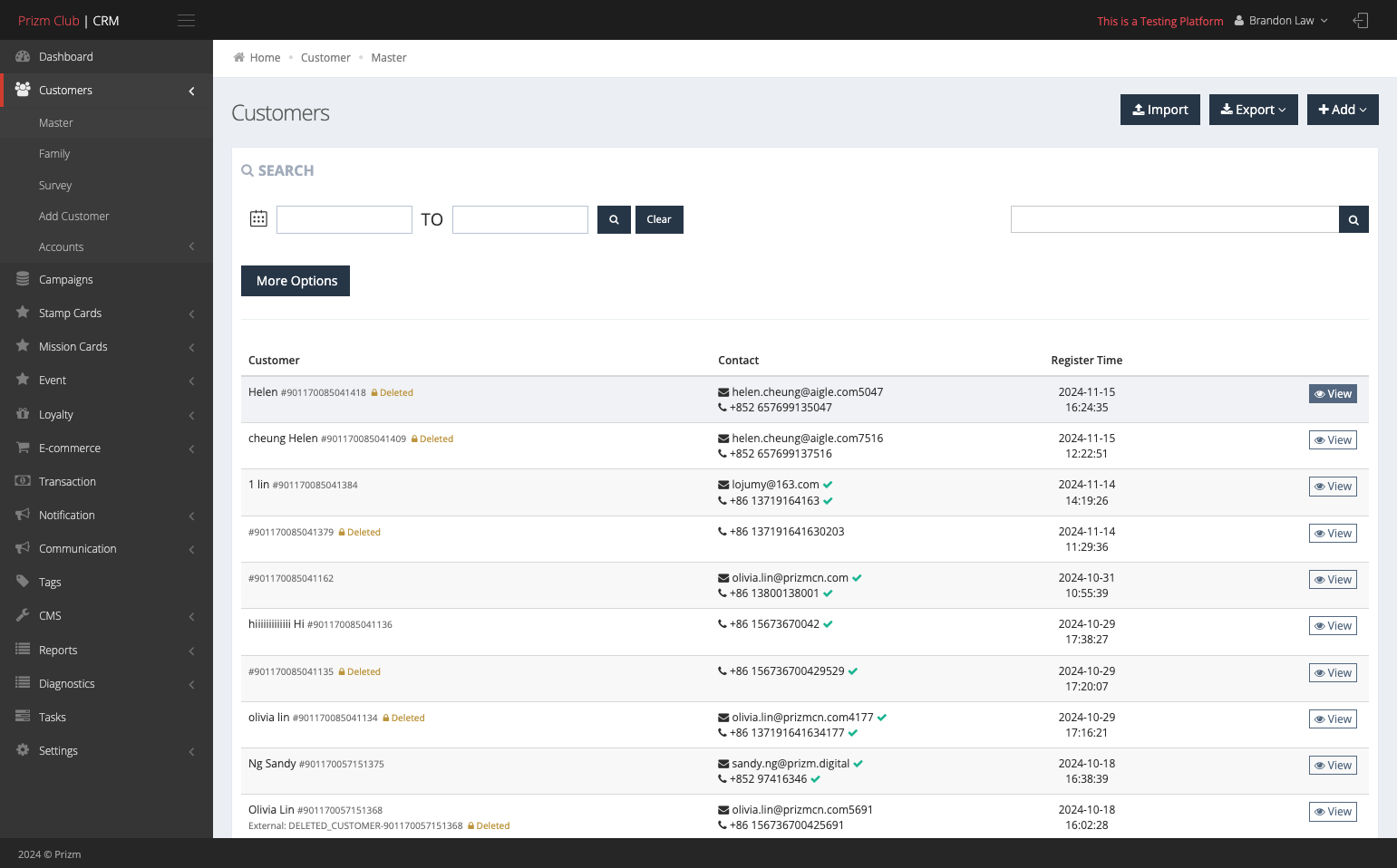Run the date range search magnifier button
The width and height of the screenshot is (1397, 868).
(x=614, y=219)
